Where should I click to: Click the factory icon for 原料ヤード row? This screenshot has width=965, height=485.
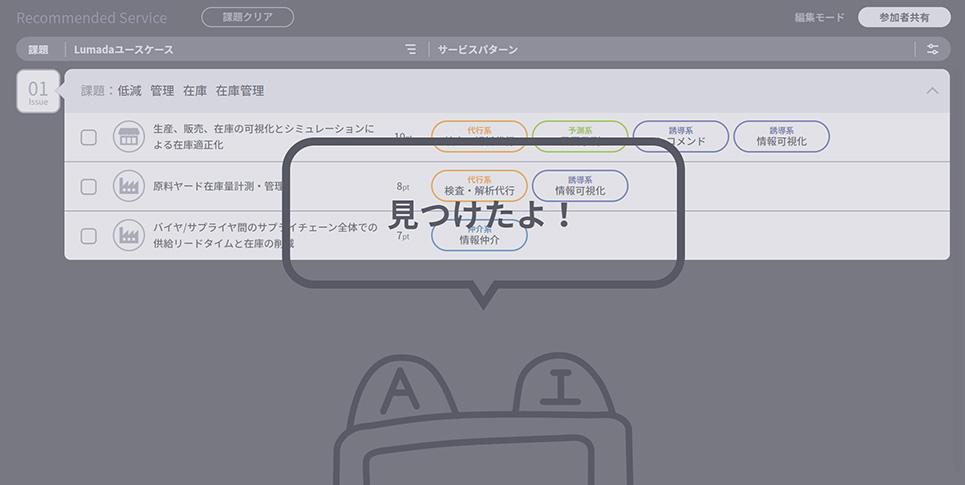pyautogui.click(x=128, y=186)
